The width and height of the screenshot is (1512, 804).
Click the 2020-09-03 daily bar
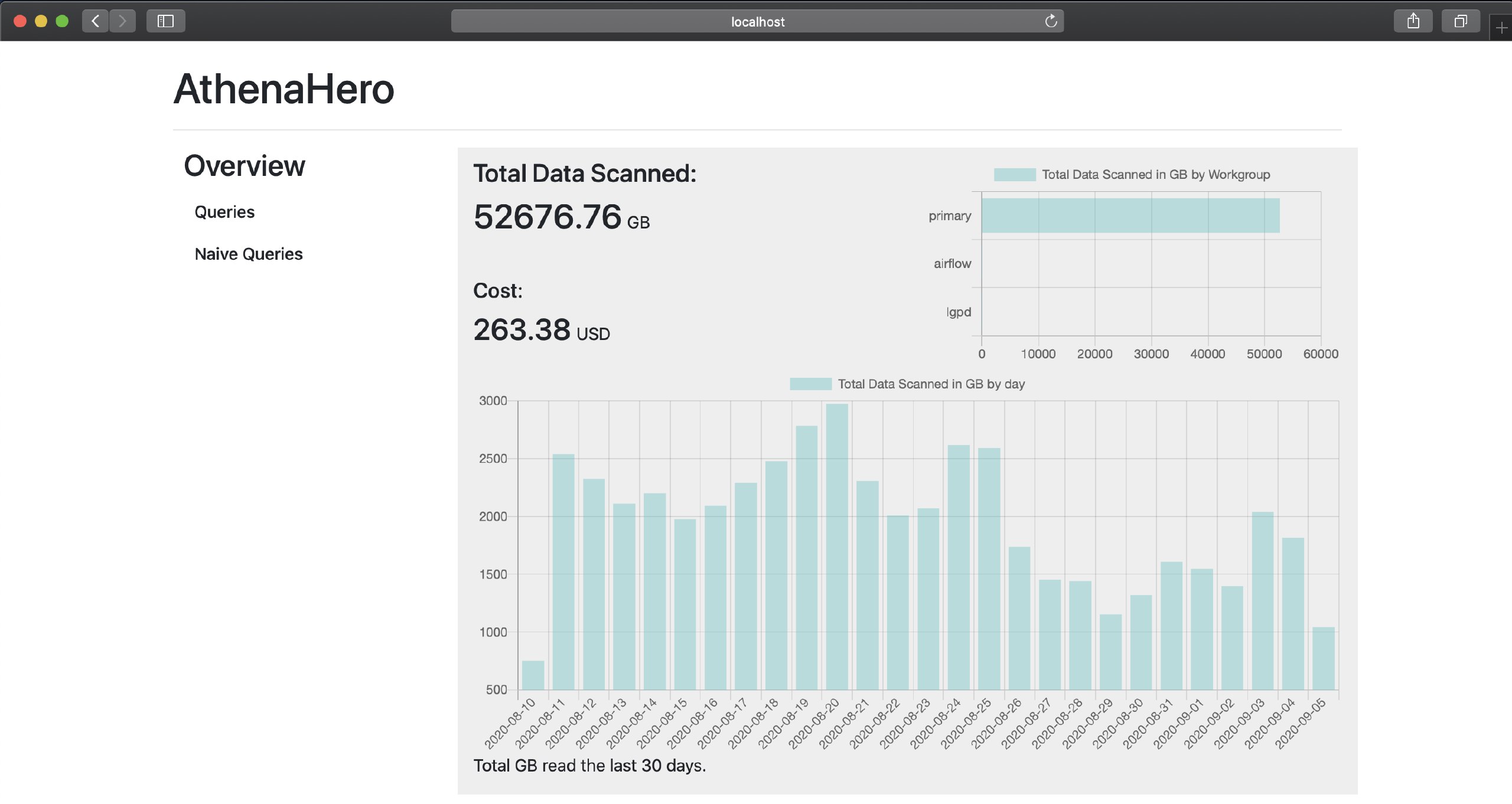coord(1262,600)
